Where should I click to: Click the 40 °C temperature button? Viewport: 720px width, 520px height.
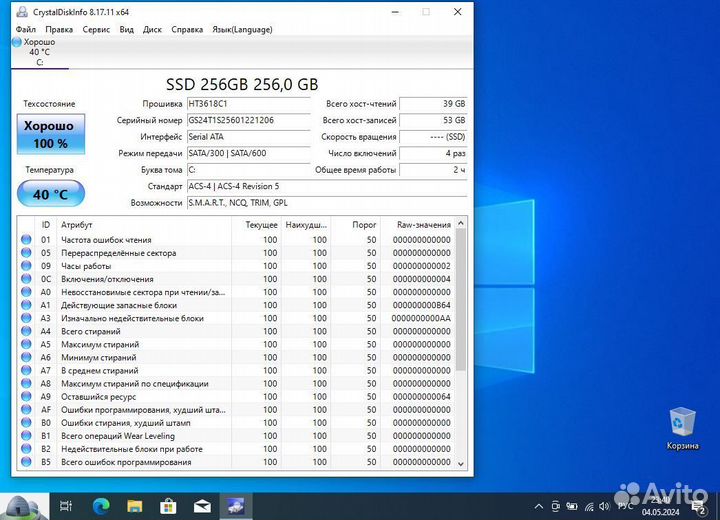point(51,194)
